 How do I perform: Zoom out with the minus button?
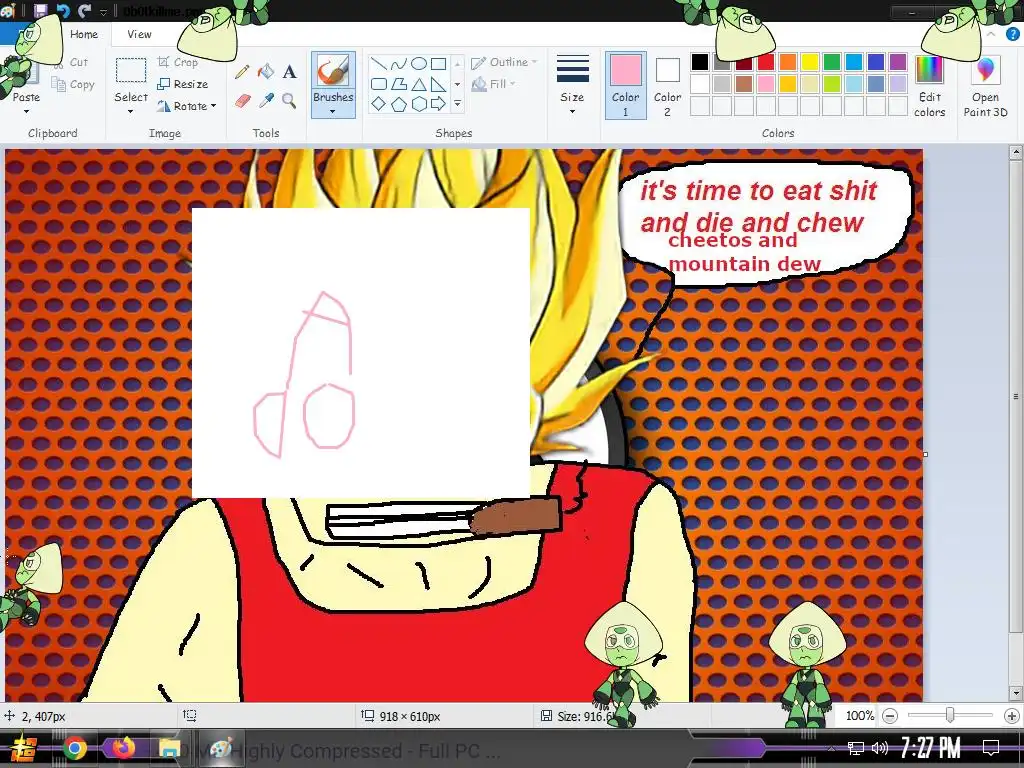889,716
